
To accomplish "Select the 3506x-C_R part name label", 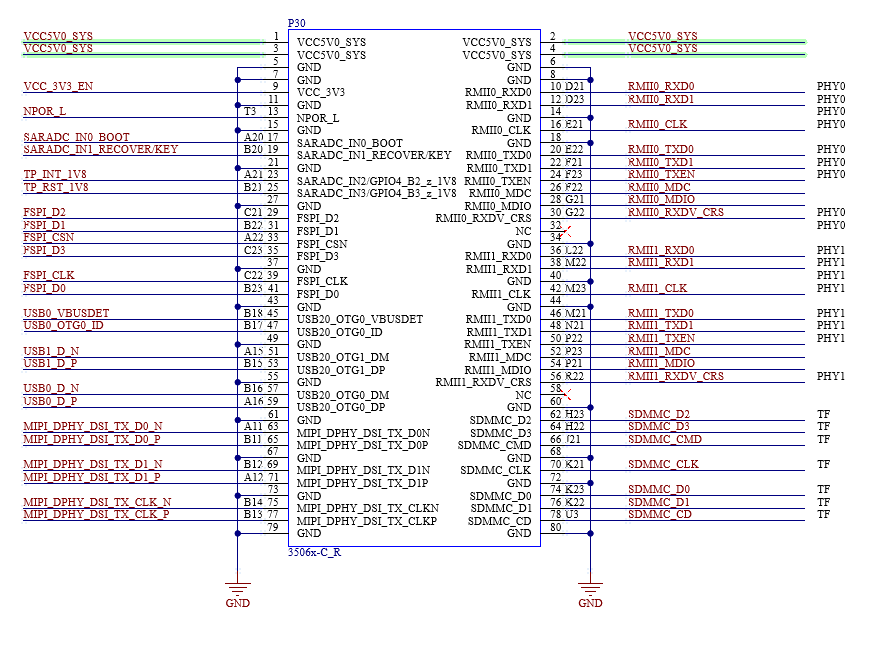I will pyautogui.click(x=315, y=552).
